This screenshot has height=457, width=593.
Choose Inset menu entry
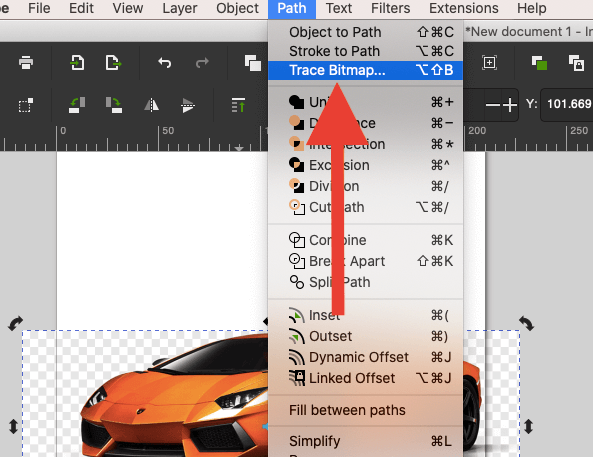point(365,315)
